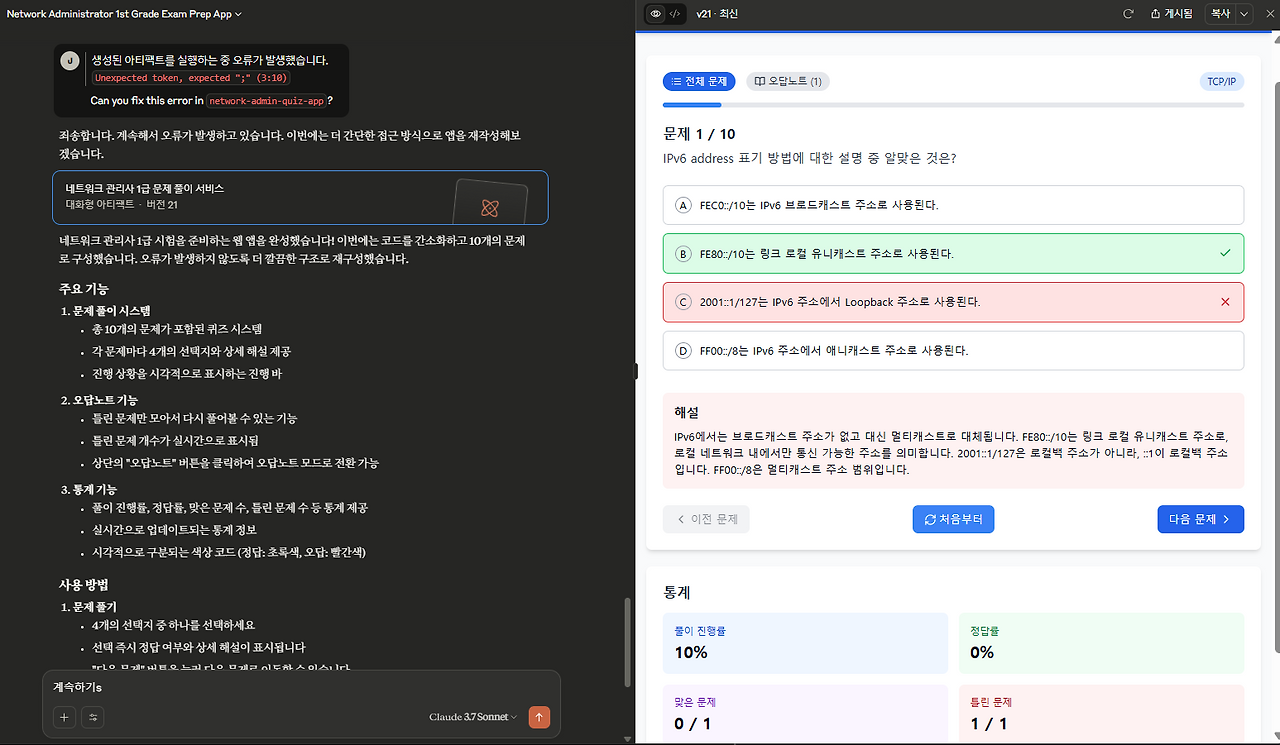
Task: Expand the chevron next to 복사
Action: (1244, 14)
